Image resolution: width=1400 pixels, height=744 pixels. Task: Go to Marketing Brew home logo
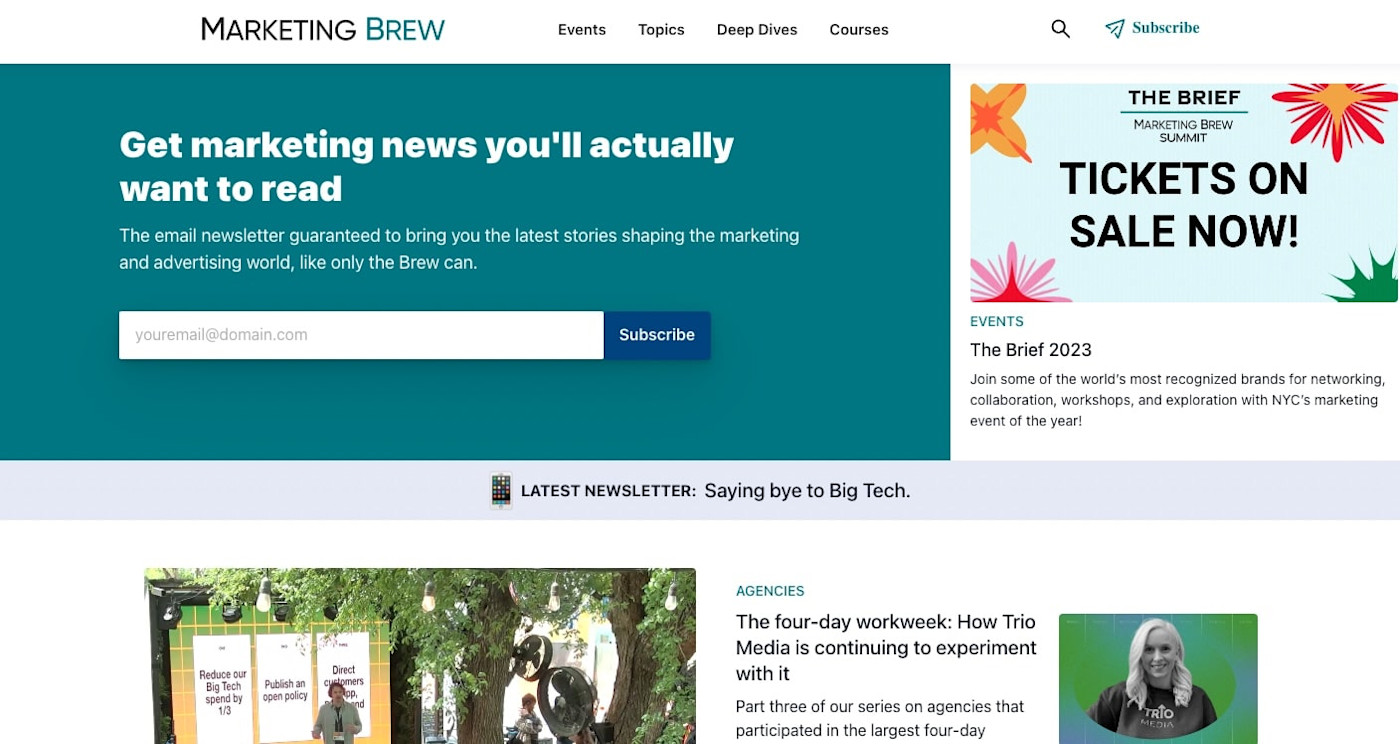(323, 29)
